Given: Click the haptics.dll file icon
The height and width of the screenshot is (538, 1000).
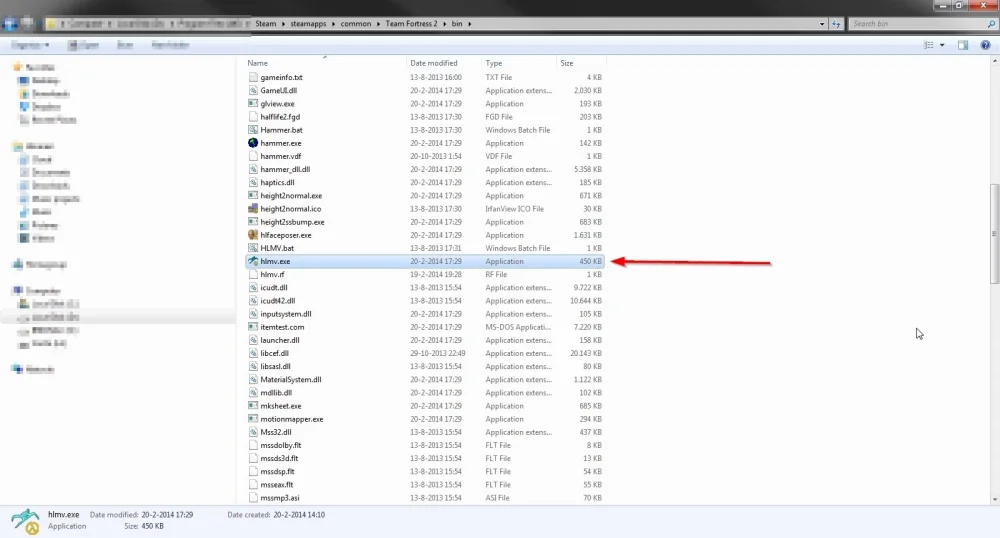Looking at the screenshot, I should point(253,182).
